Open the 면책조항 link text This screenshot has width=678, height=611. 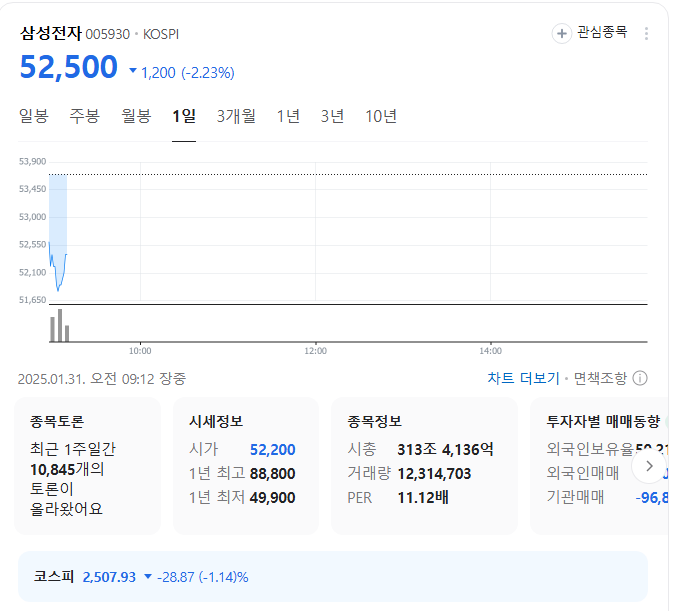coord(600,378)
